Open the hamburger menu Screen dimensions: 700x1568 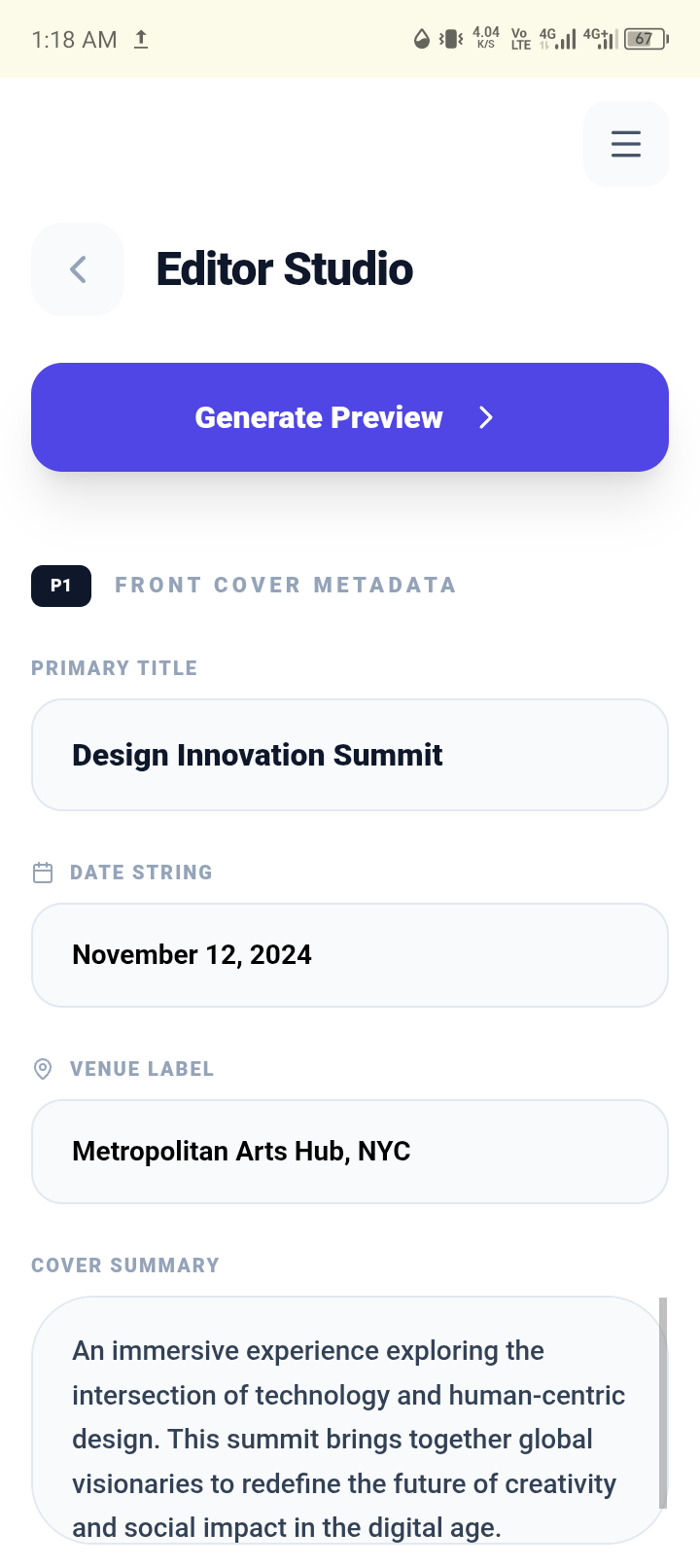pyautogui.click(x=626, y=144)
